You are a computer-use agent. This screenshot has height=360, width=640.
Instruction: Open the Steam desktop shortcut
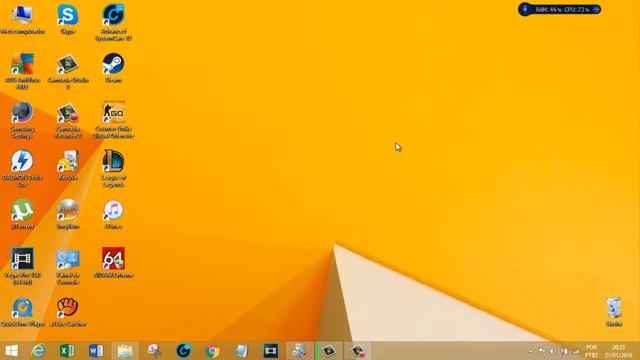113,68
